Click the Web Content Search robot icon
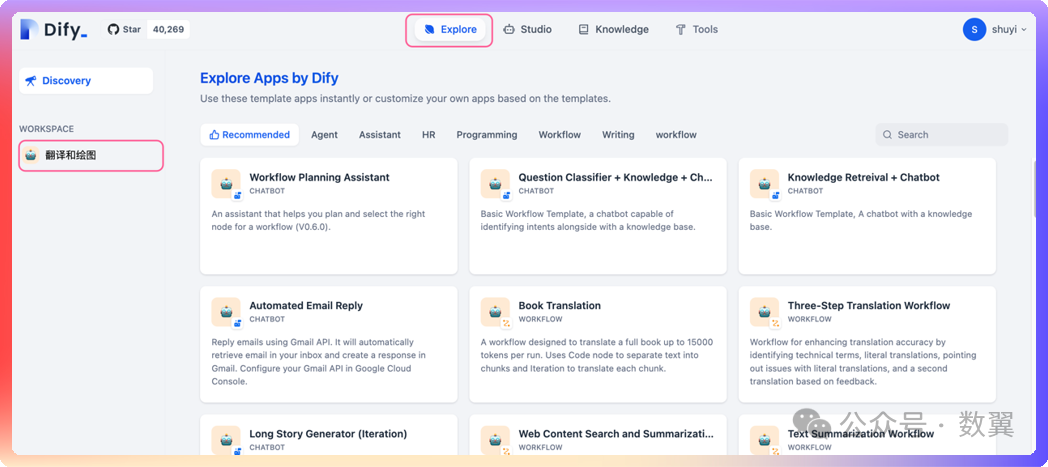Screen dimensions: 1048x467 pos(495,440)
